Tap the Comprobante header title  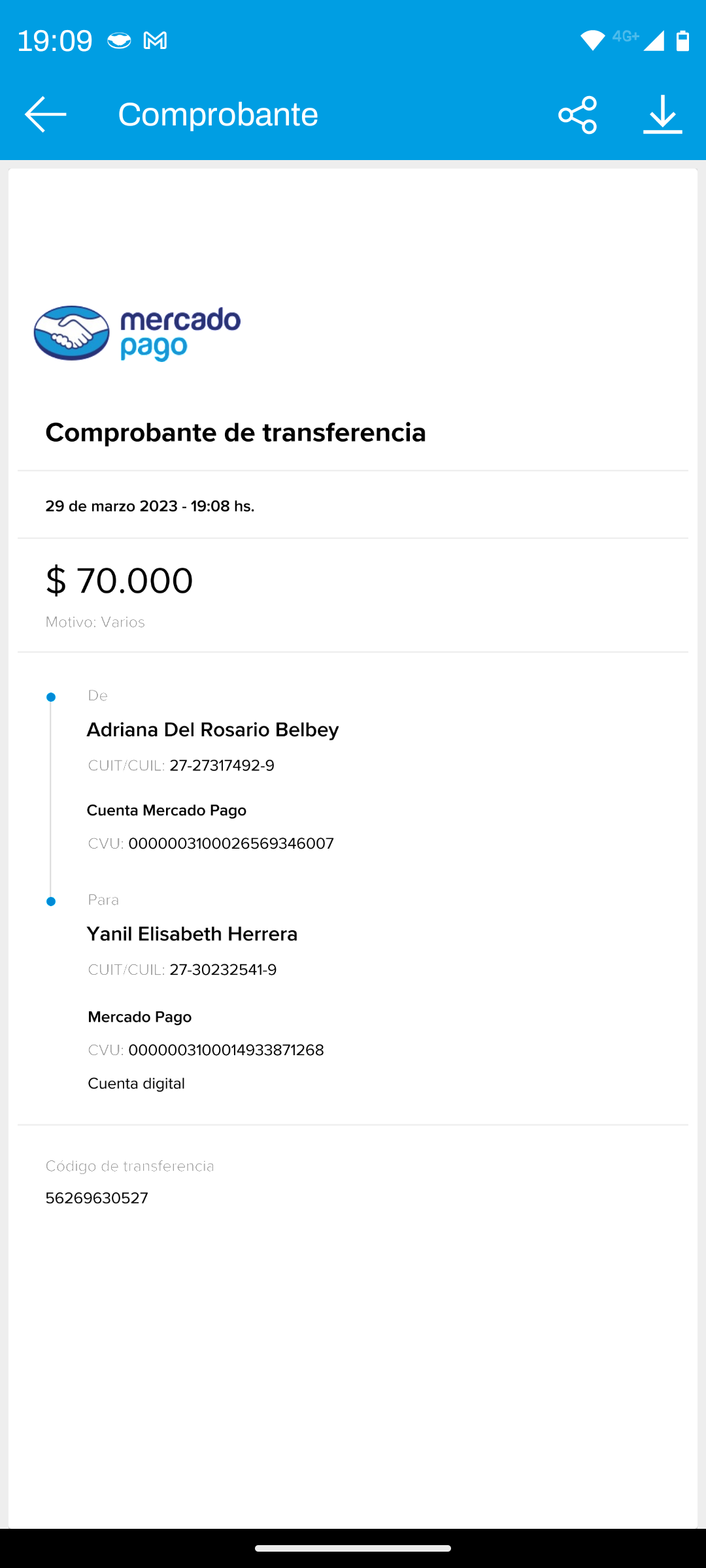click(218, 115)
